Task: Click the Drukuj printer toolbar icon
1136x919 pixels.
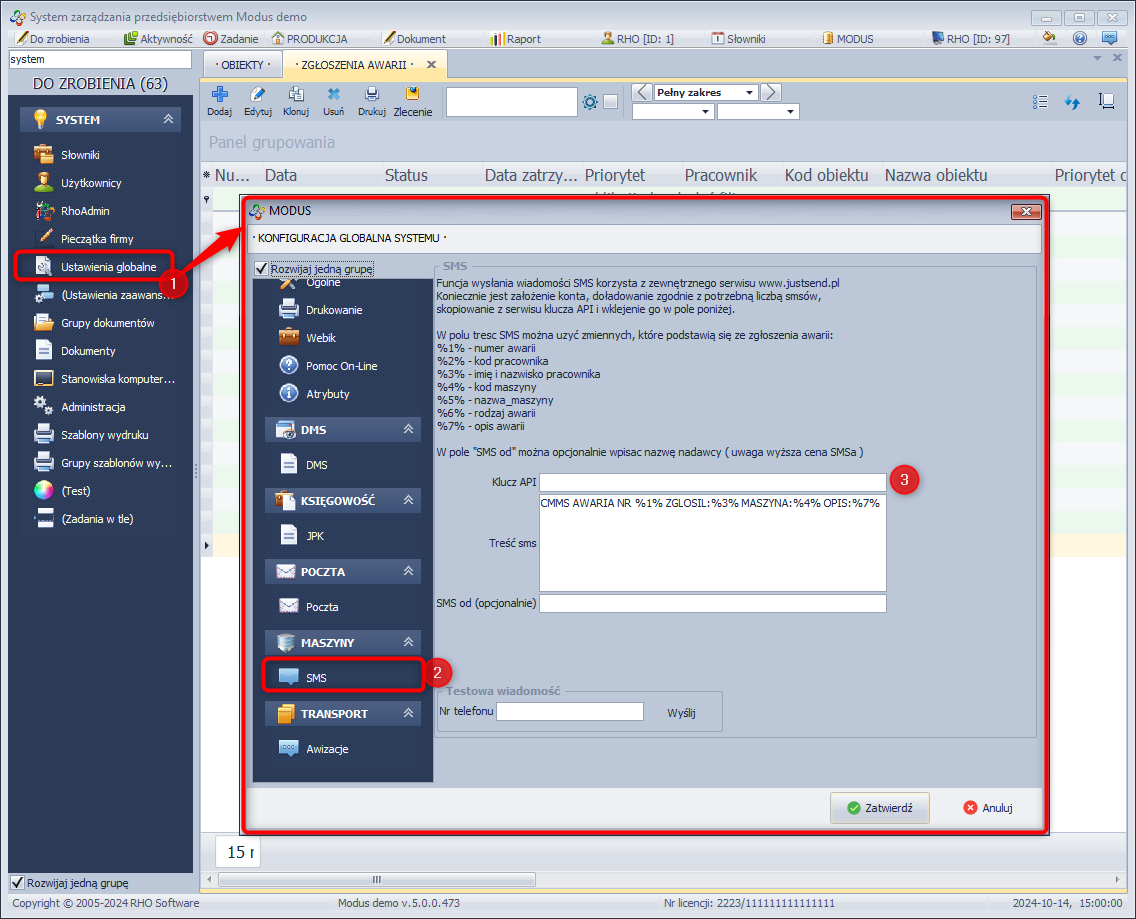Action: [x=372, y=101]
